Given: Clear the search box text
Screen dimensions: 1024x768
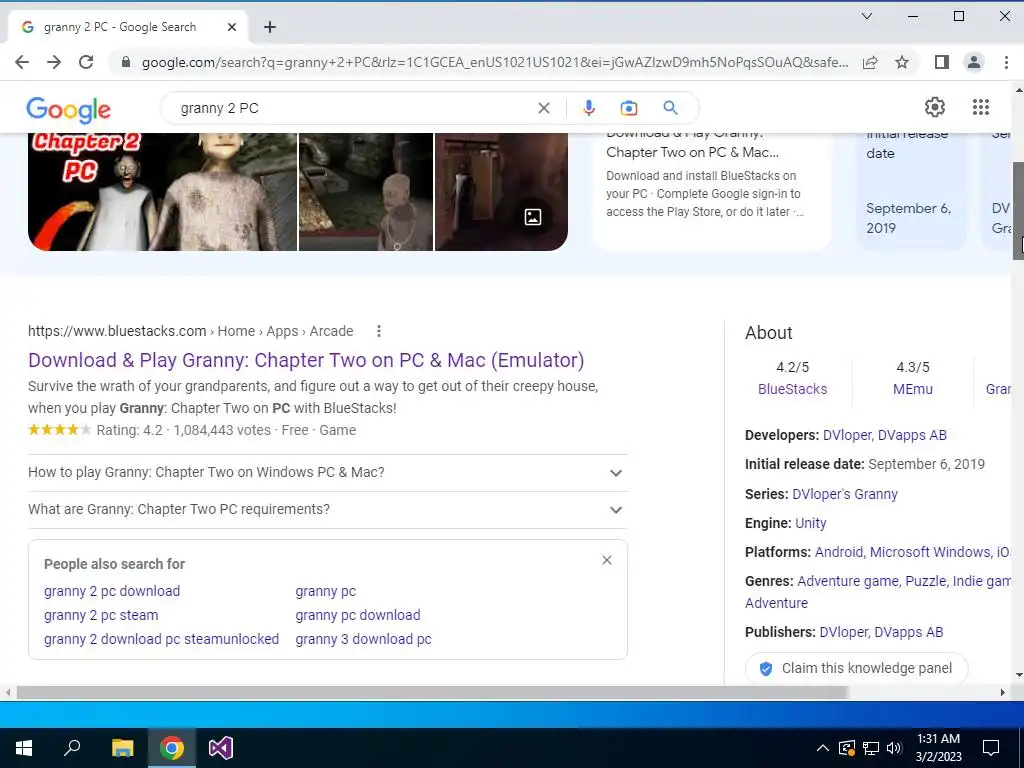Looking at the screenshot, I should (x=543, y=108).
